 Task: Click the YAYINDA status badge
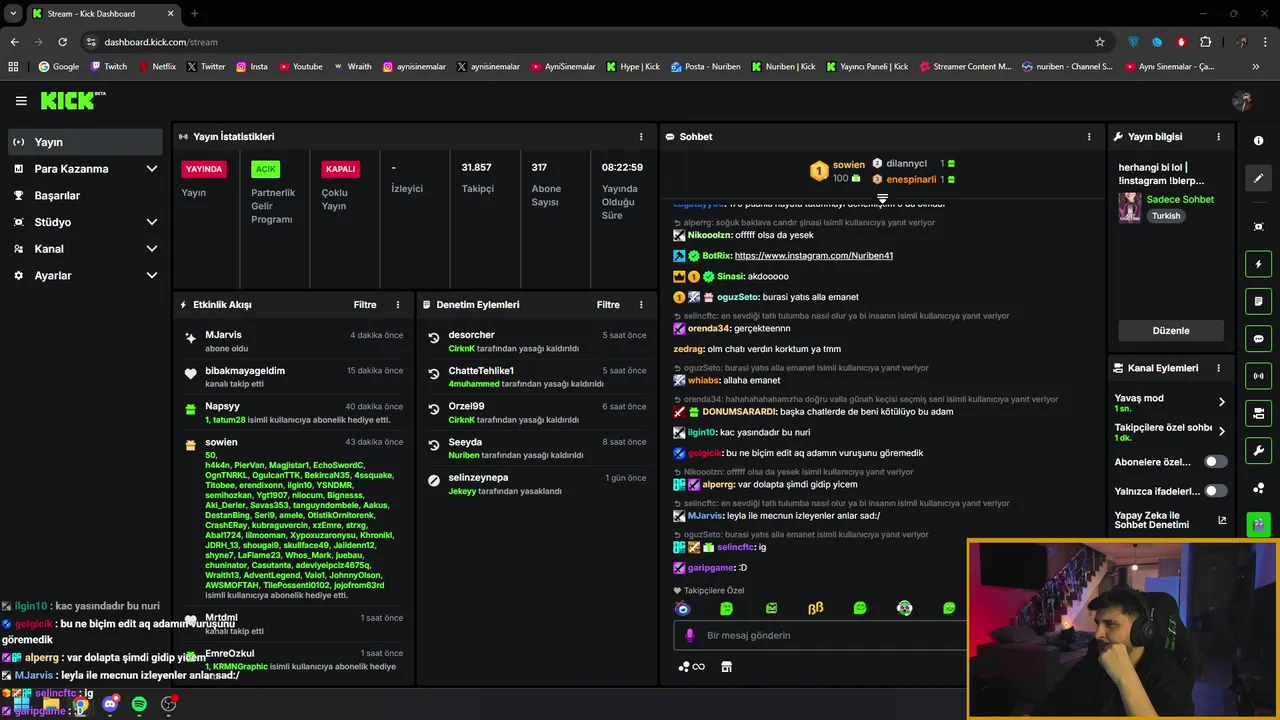tap(204, 169)
